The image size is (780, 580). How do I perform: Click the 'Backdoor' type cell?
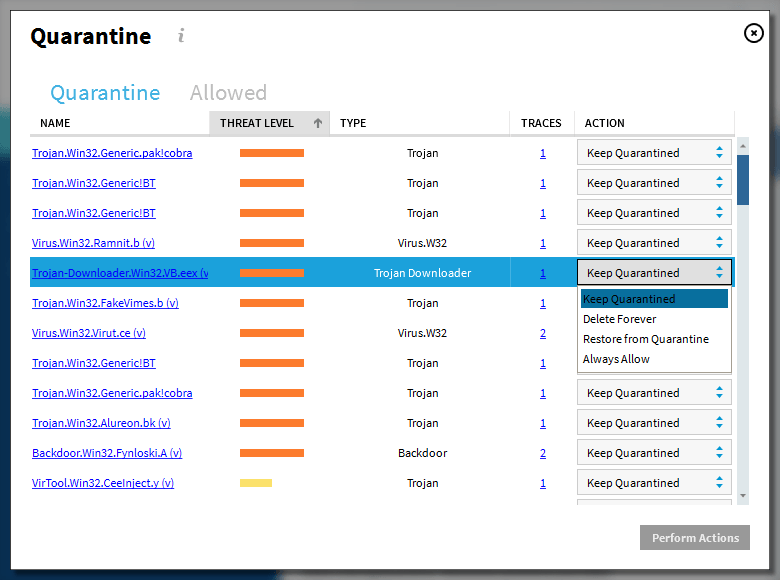point(422,453)
